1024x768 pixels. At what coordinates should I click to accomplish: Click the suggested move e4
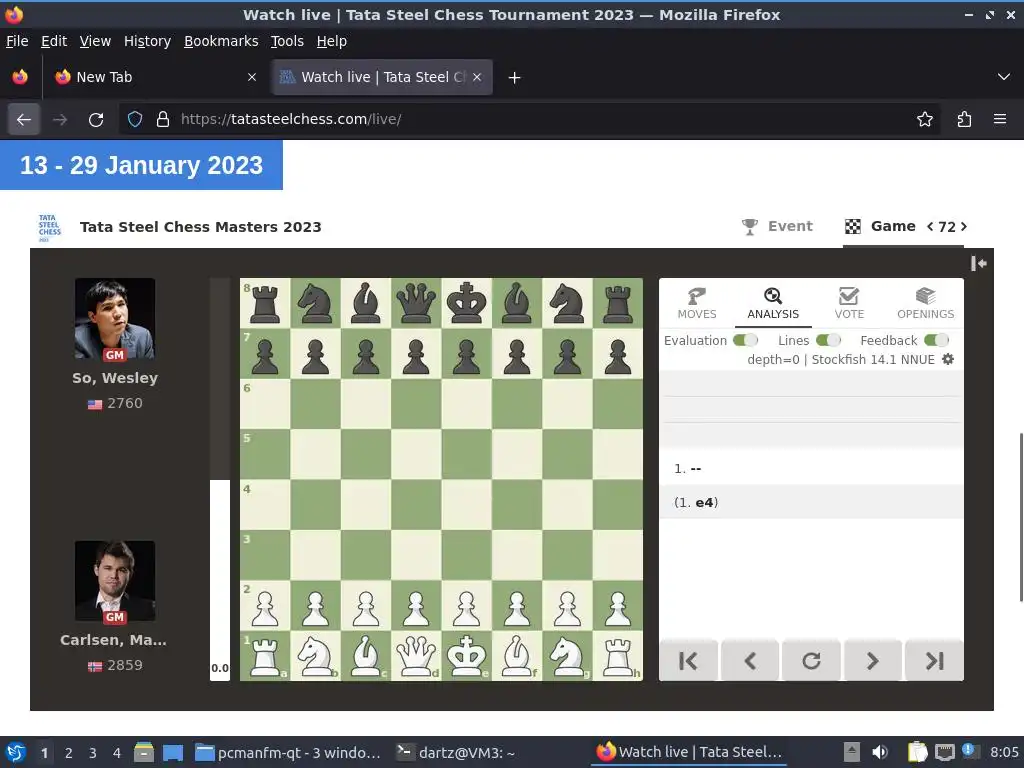pyautogui.click(x=704, y=502)
